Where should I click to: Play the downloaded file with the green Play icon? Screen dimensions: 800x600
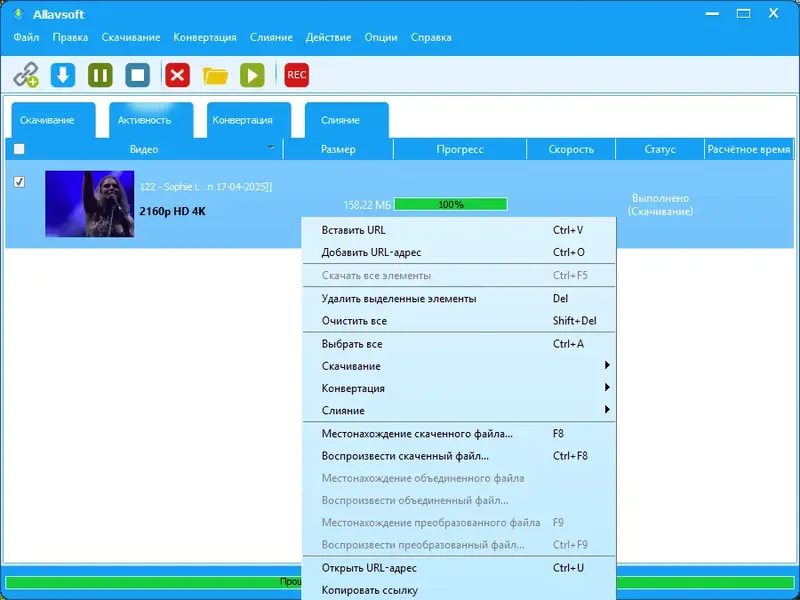pos(251,74)
